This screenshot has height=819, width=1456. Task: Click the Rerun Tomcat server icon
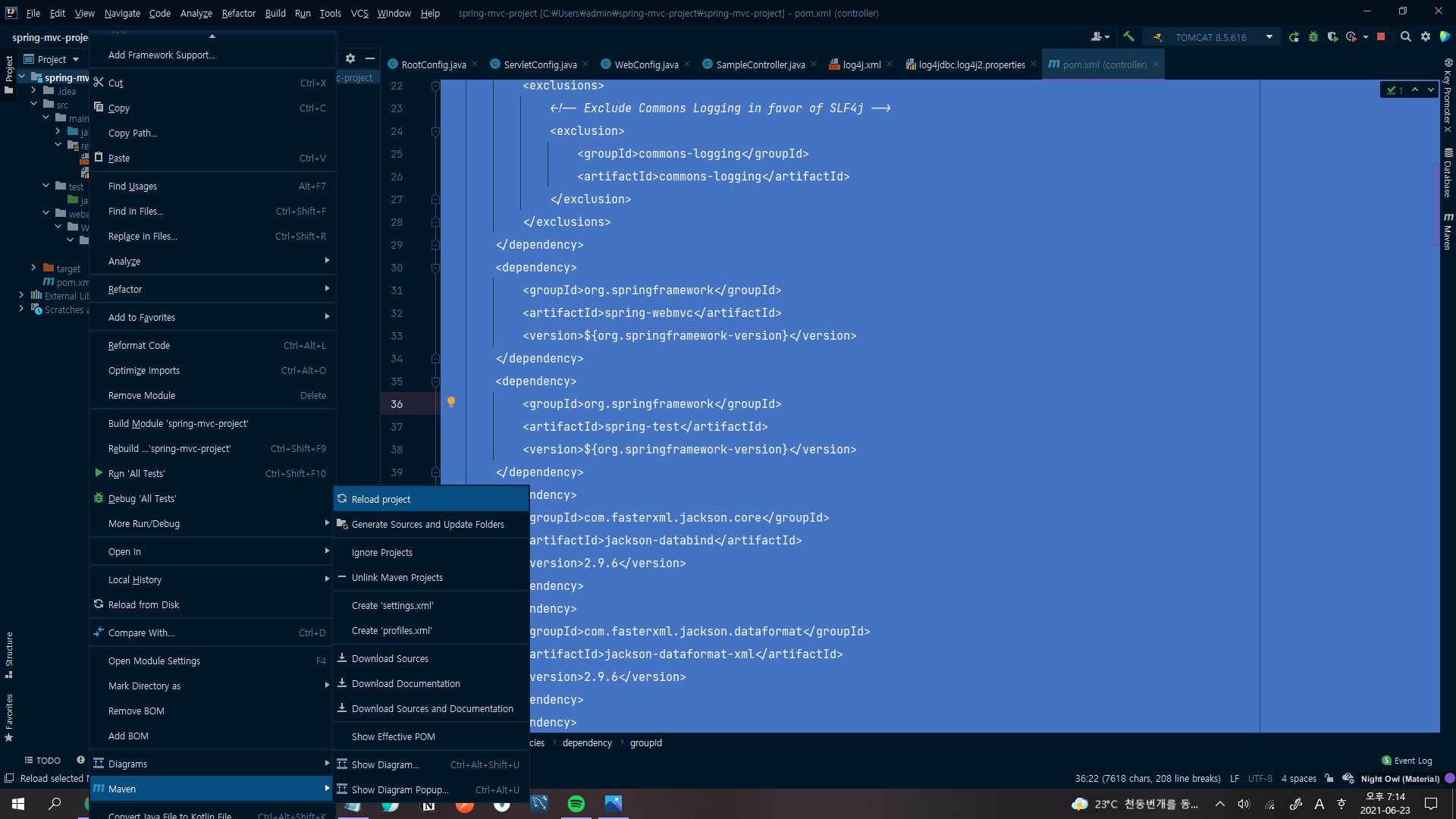pos(1294,36)
